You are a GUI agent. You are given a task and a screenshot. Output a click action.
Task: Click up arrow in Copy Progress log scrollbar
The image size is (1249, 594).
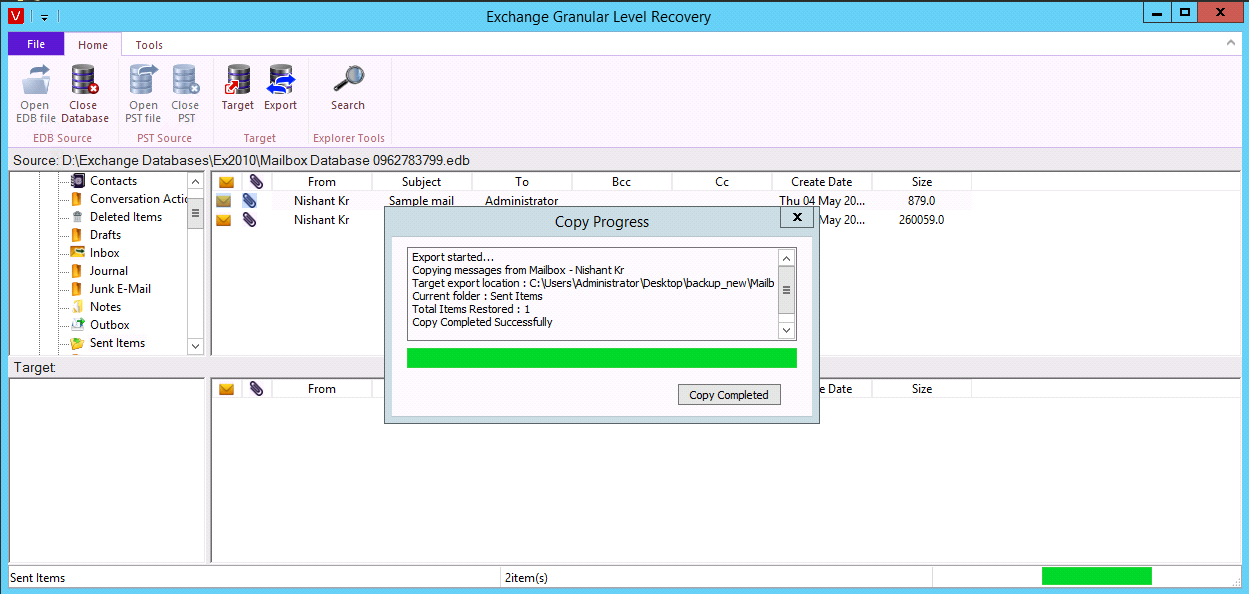[x=787, y=258]
